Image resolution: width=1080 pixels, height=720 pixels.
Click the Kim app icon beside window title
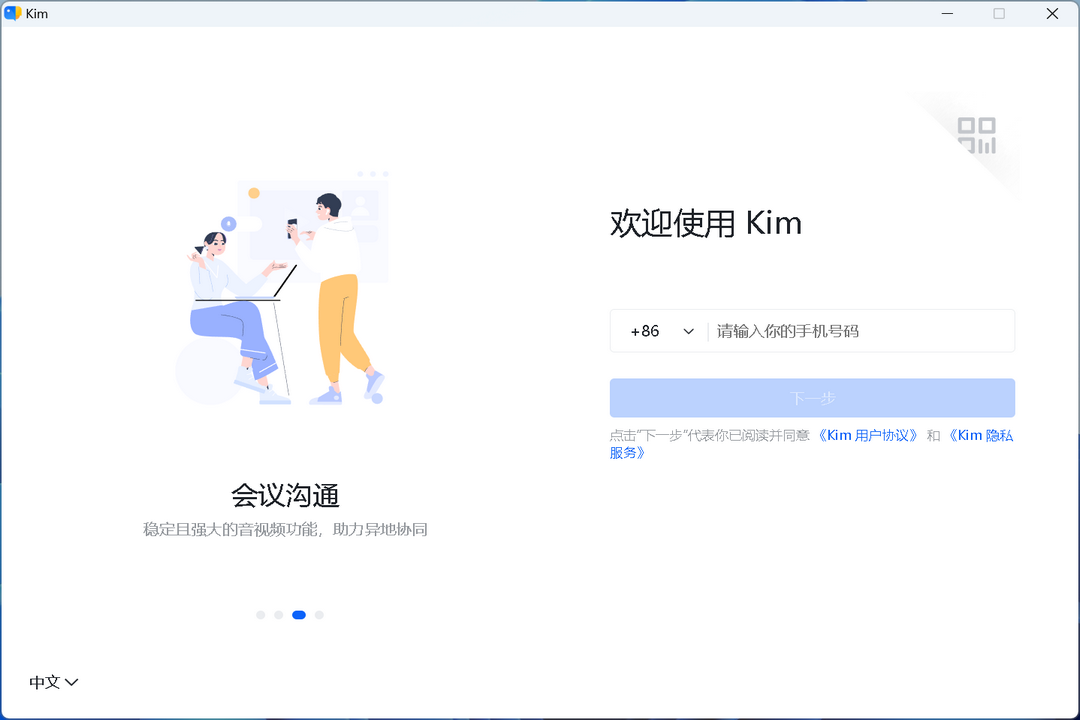pos(14,13)
